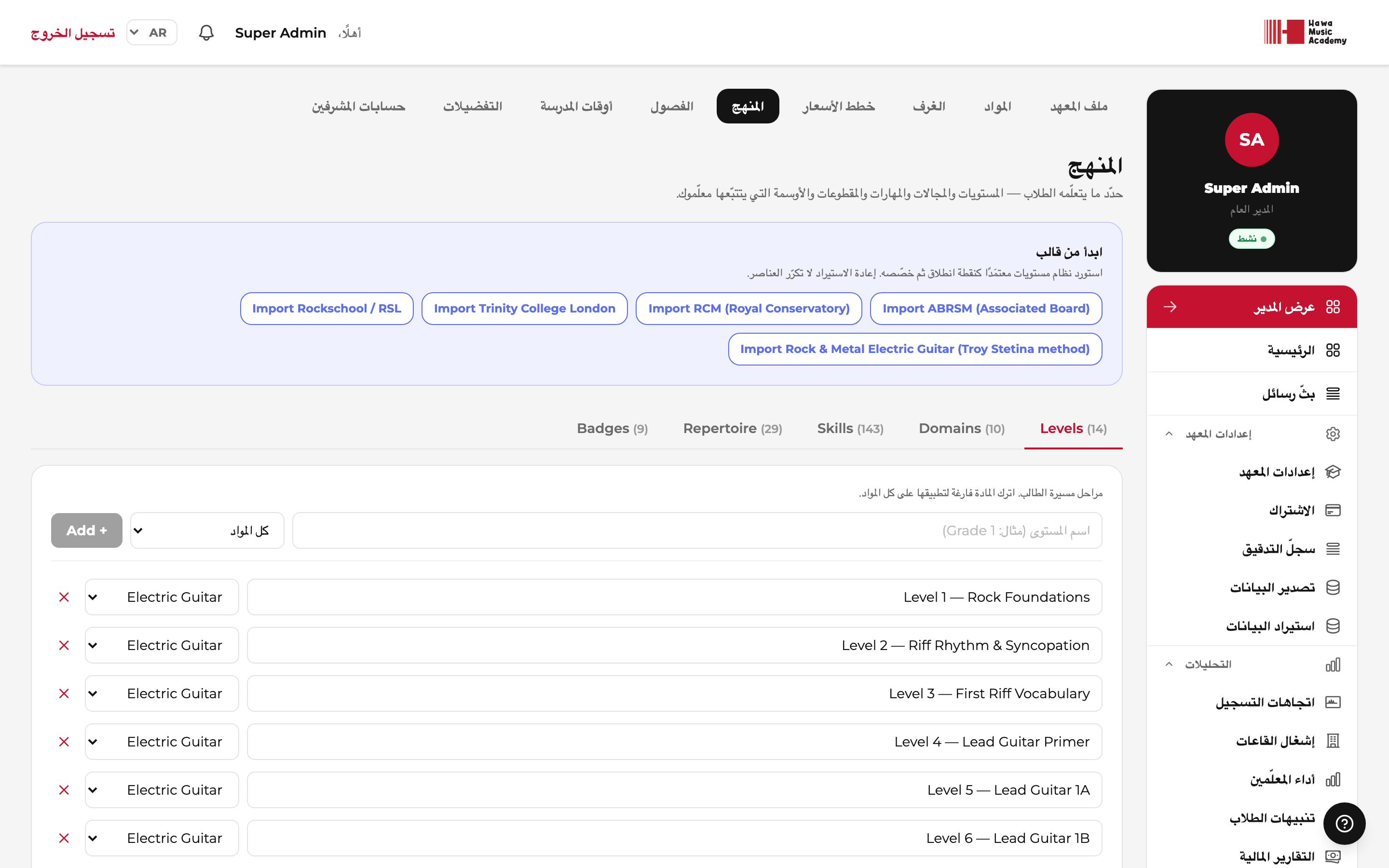
Task: Open the الفصول tab
Action: [x=672, y=106]
